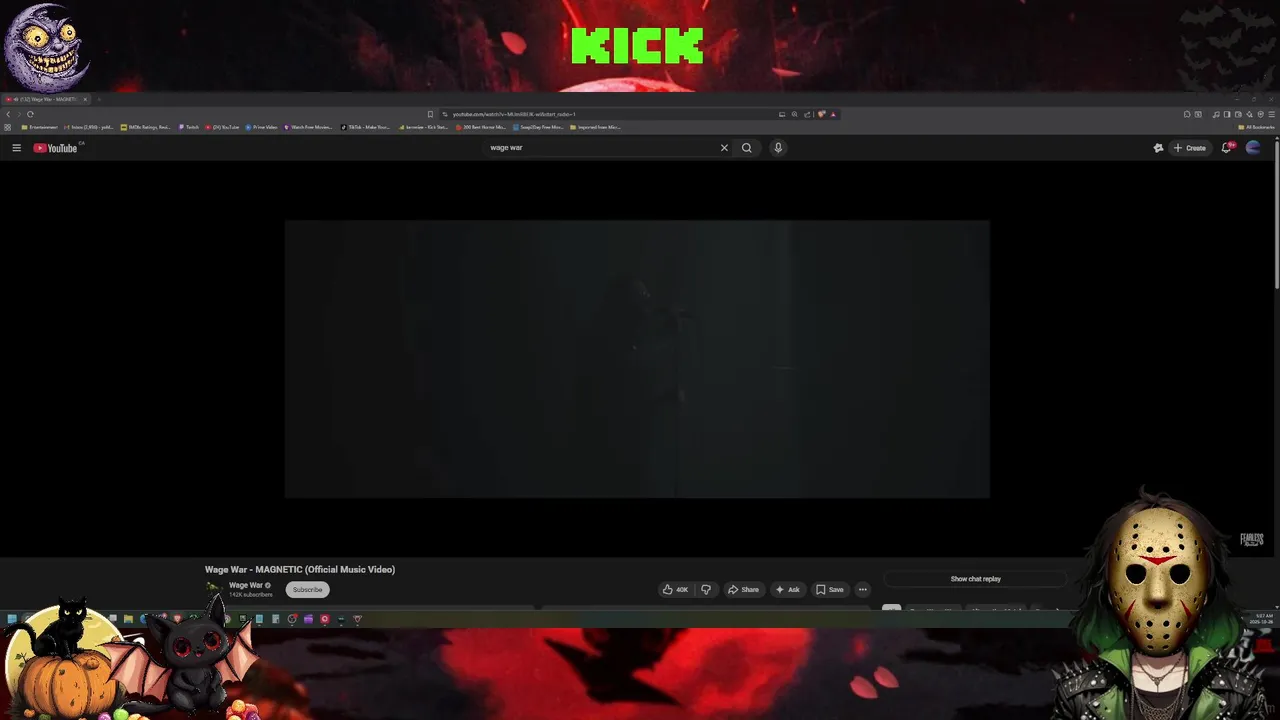
Task: Subscribe to the Wage War channel
Action: [307, 590]
